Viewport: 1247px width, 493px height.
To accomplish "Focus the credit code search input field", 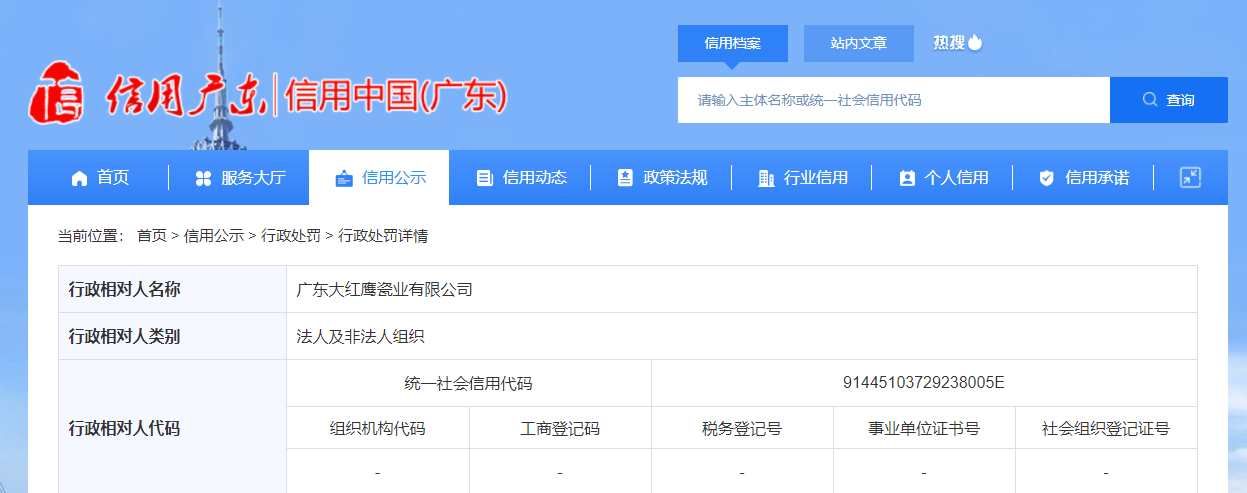I will 894,100.
